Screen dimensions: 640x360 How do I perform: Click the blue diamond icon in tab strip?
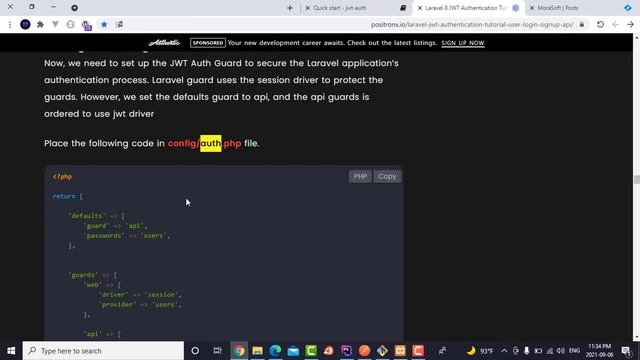click(x=628, y=8)
